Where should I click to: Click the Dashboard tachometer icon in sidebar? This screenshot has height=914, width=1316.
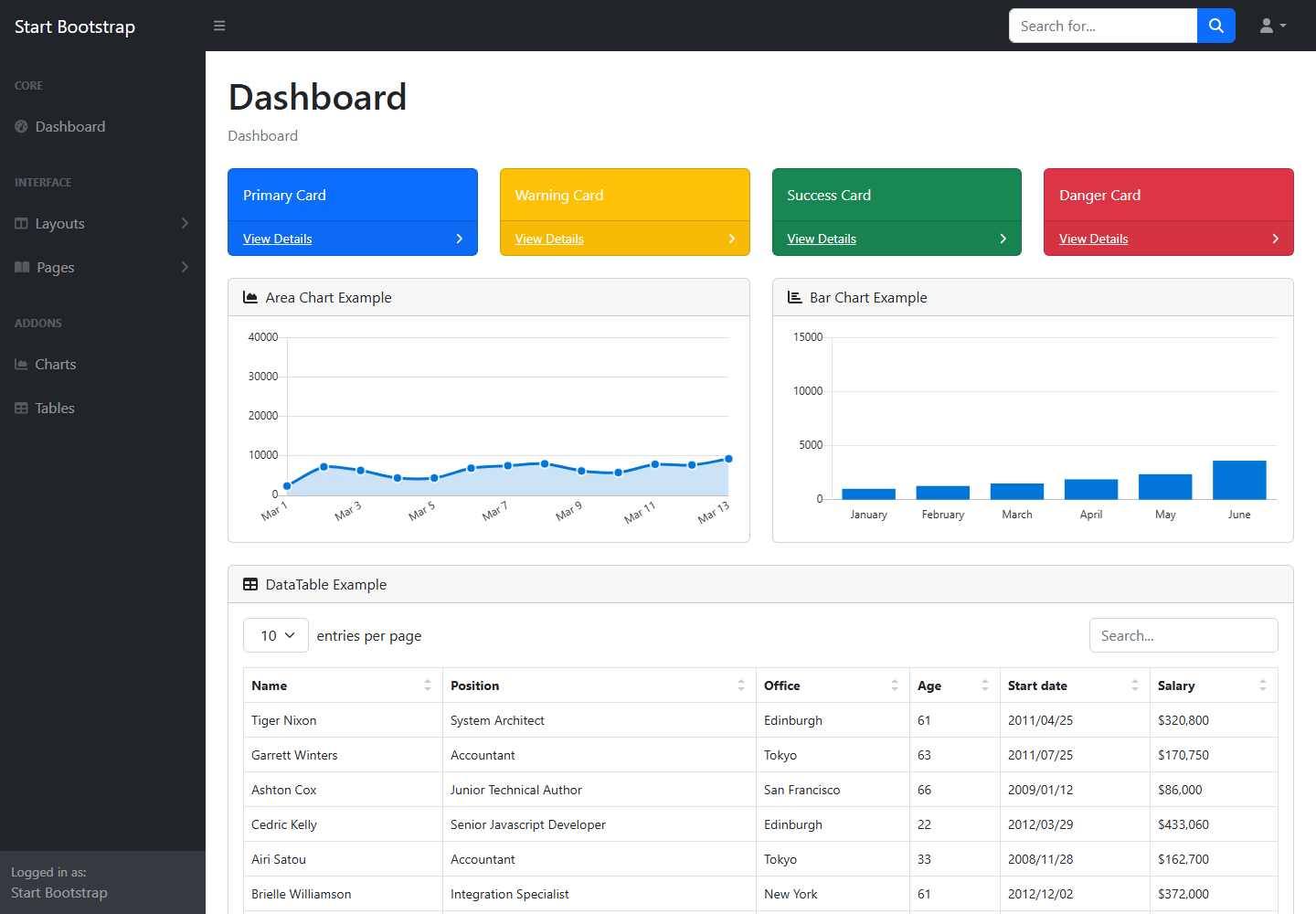[x=21, y=126]
